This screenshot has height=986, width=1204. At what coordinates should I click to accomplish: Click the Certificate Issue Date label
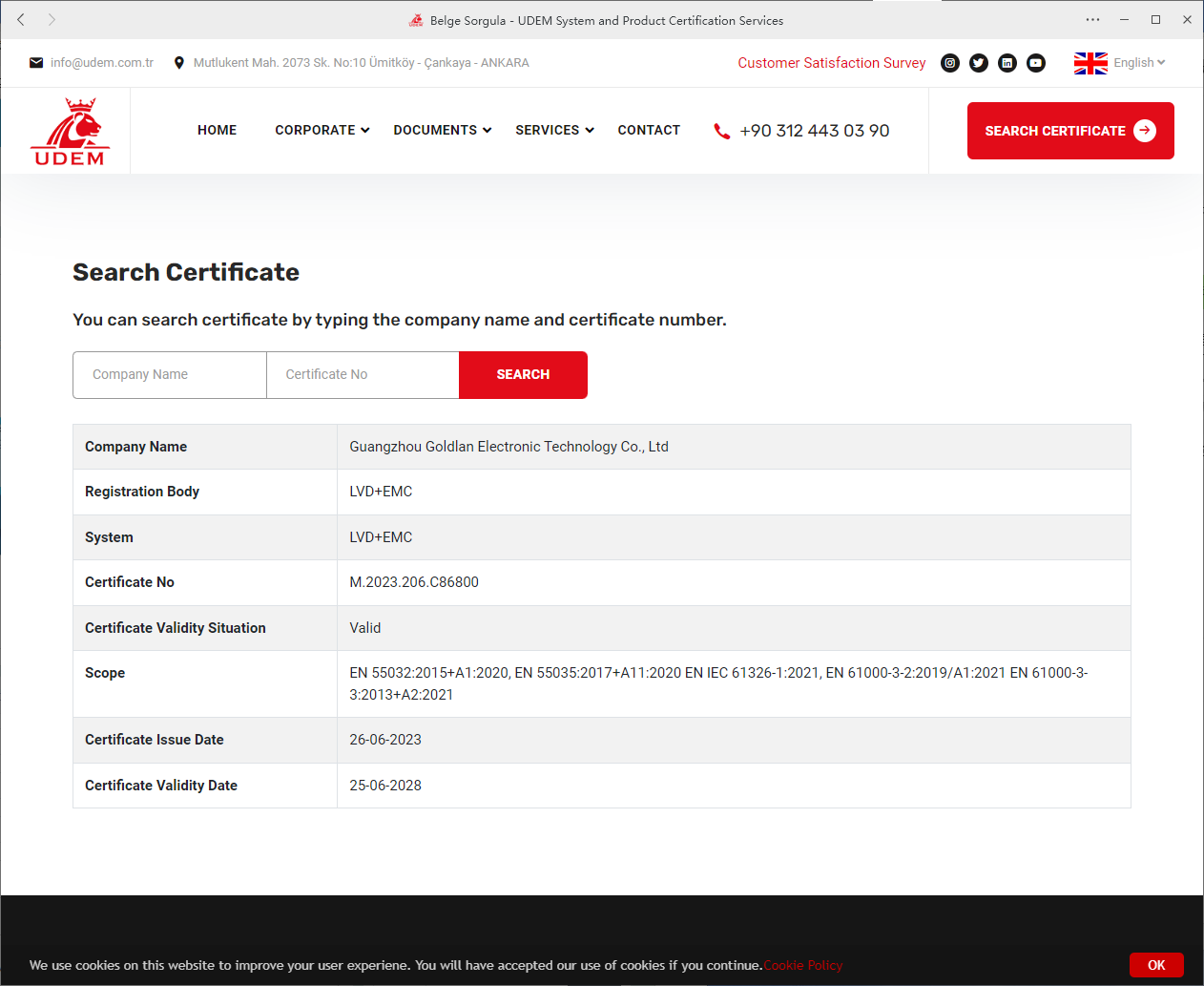click(155, 740)
